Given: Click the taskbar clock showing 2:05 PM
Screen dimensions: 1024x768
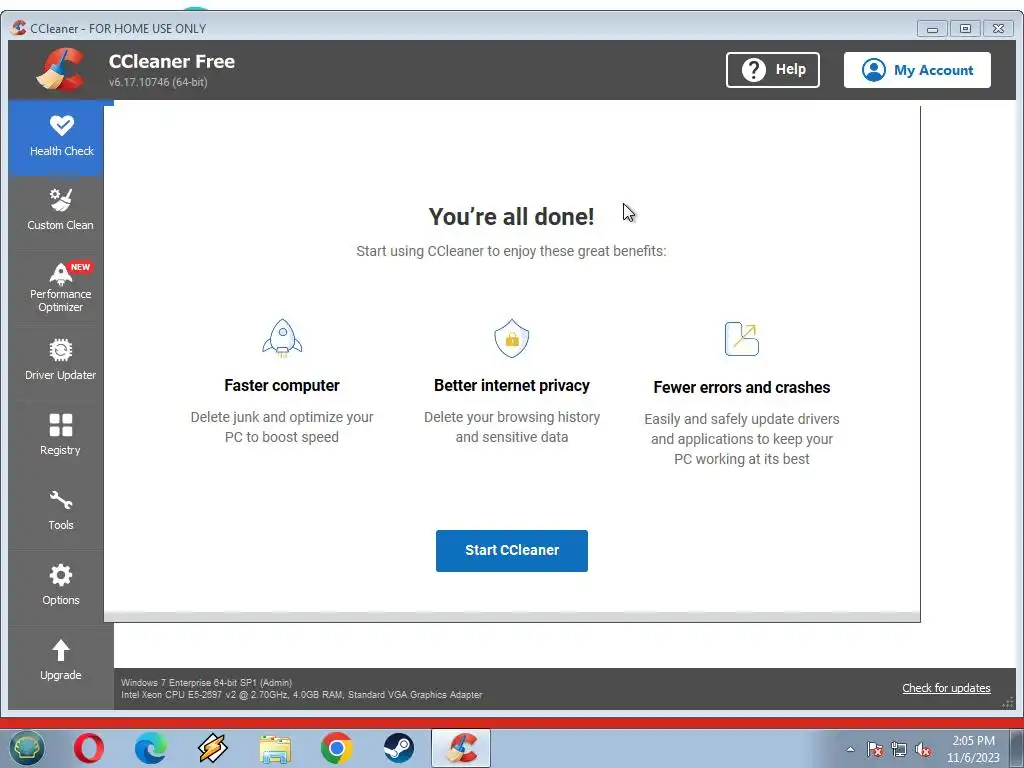Looking at the screenshot, I should [x=973, y=749].
